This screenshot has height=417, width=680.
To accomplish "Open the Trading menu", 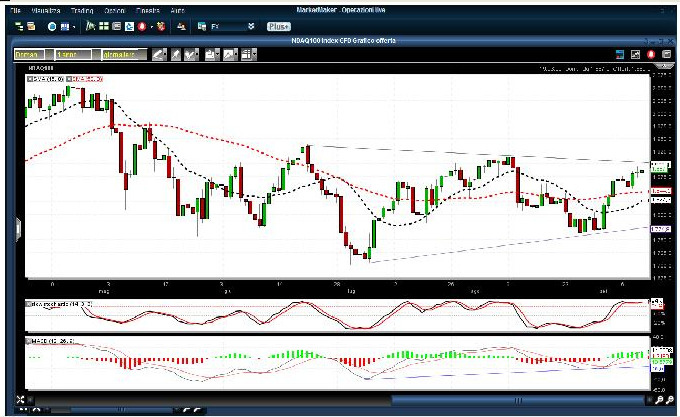I will [x=80, y=9].
